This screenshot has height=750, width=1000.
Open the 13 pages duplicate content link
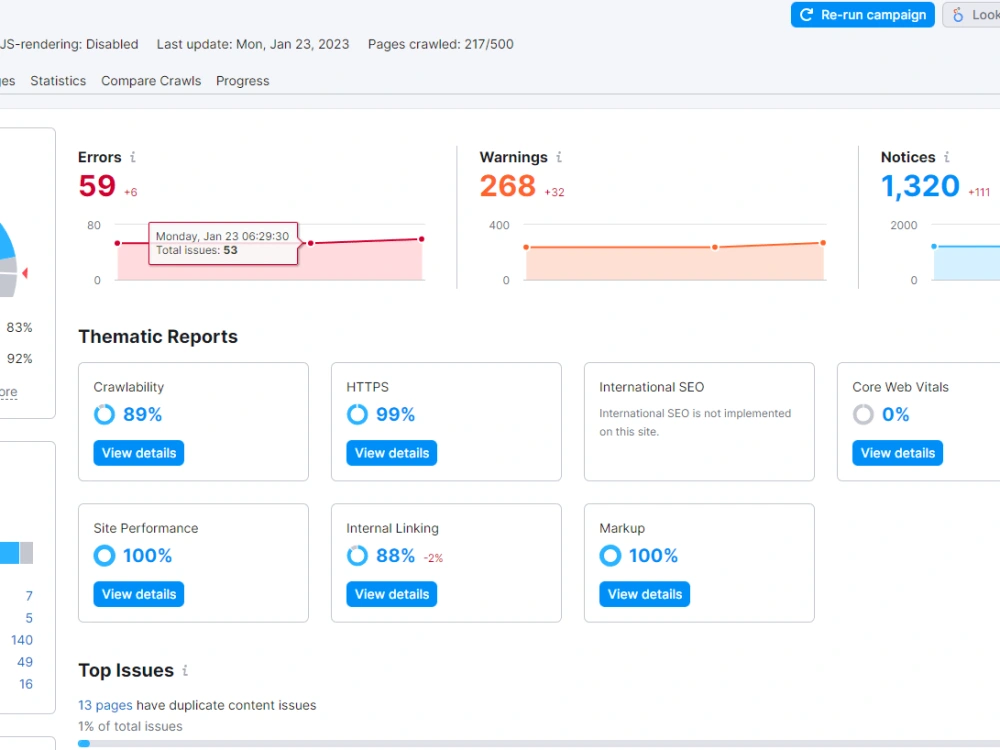pyautogui.click(x=105, y=705)
